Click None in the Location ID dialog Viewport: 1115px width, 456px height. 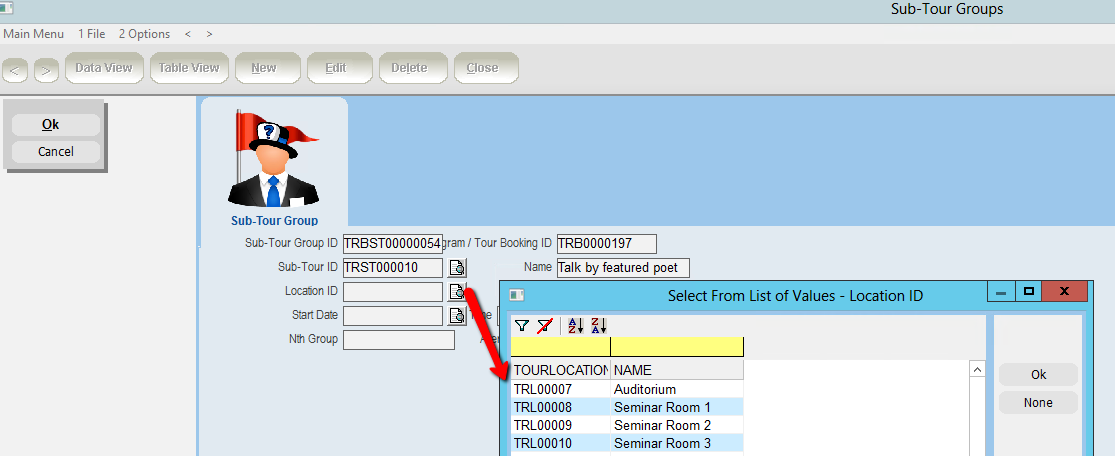(1038, 402)
